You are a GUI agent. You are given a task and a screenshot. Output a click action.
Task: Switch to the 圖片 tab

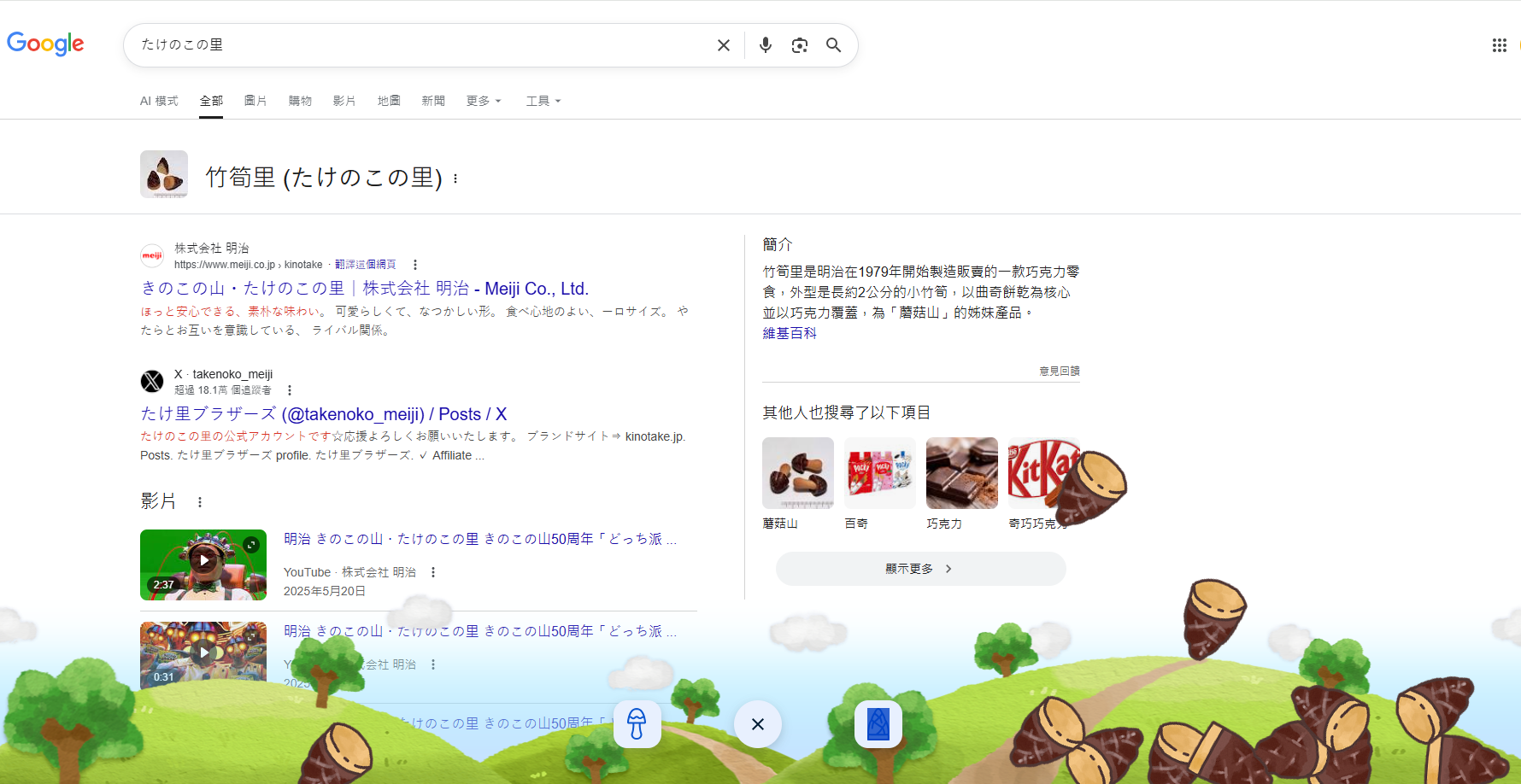click(255, 100)
